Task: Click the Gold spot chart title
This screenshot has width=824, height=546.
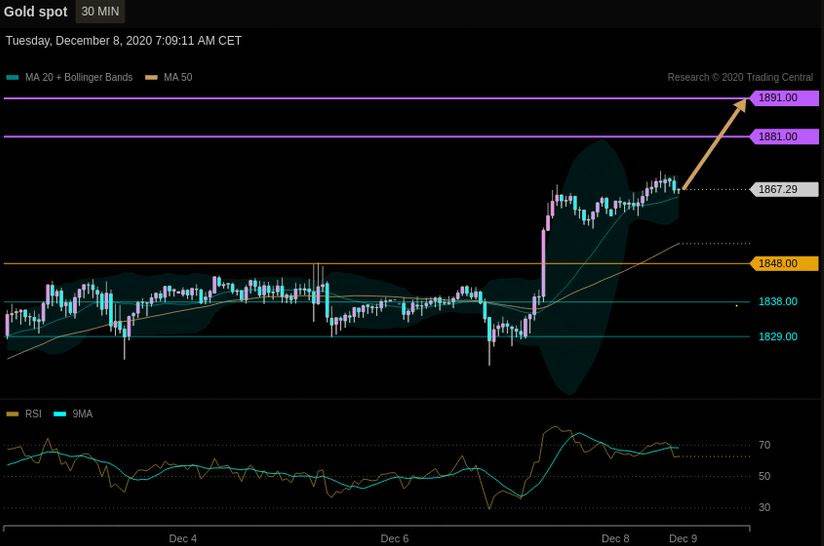Action: 35,12
